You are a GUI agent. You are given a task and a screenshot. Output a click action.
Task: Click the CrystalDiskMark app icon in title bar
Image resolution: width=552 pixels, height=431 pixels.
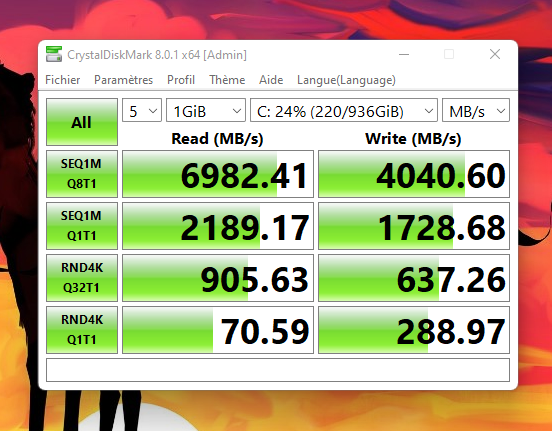pos(54,54)
